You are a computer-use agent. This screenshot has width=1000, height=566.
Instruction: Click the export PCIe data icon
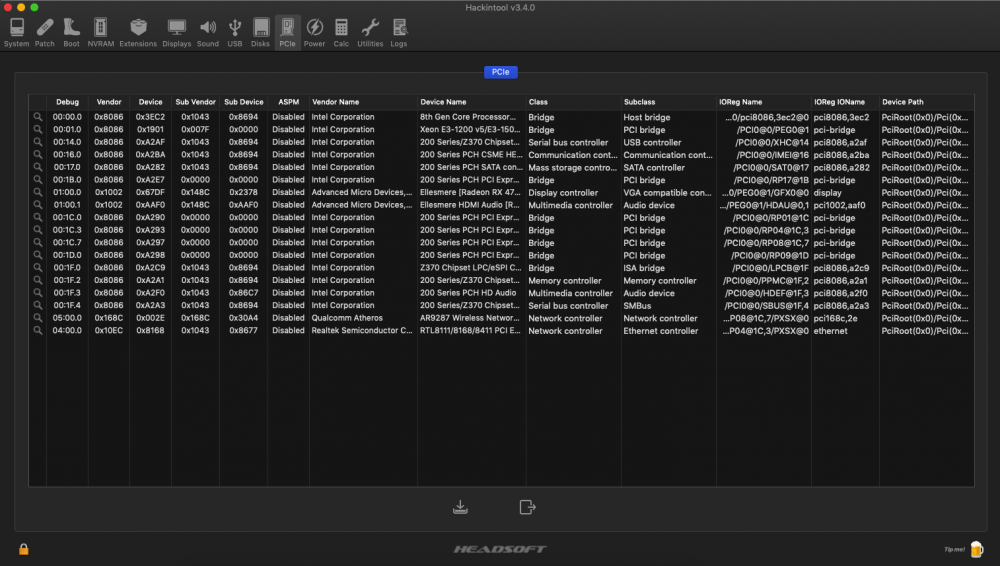click(x=527, y=507)
